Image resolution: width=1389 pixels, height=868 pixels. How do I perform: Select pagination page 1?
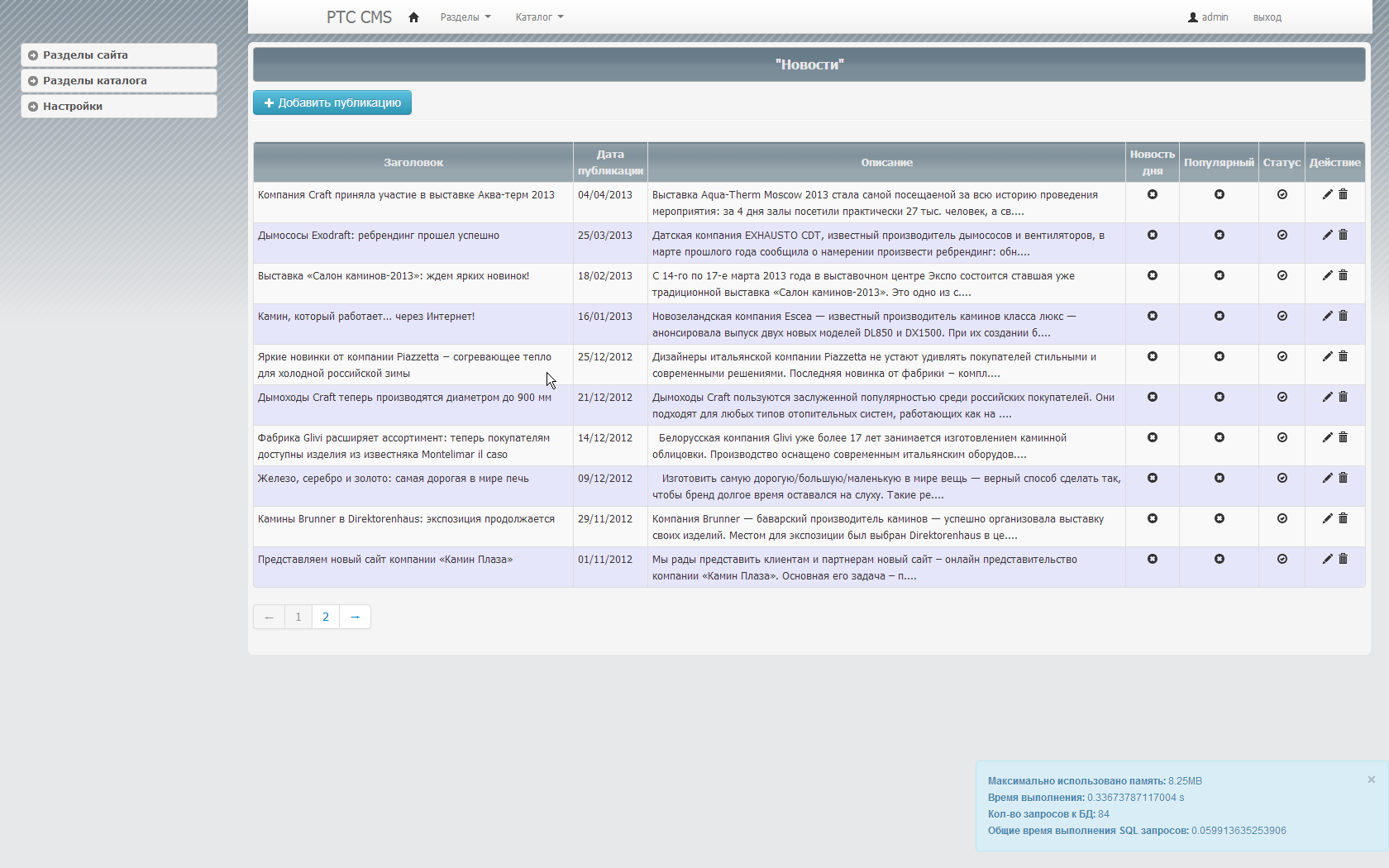pyautogui.click(x=298, y=617)
